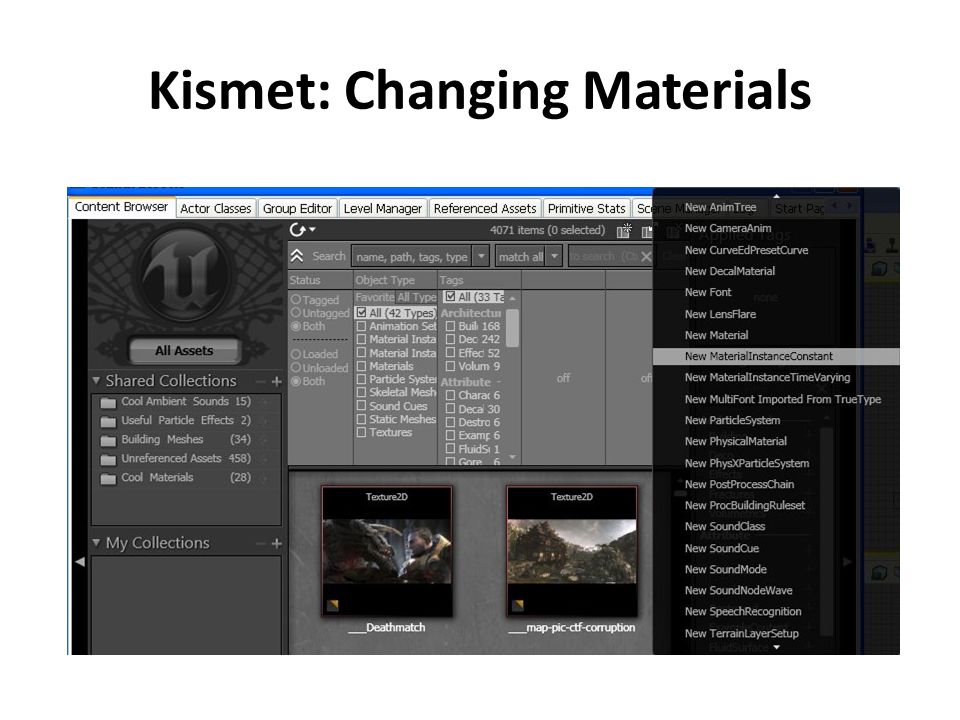Check the Textures object type filter

(361, 432)
